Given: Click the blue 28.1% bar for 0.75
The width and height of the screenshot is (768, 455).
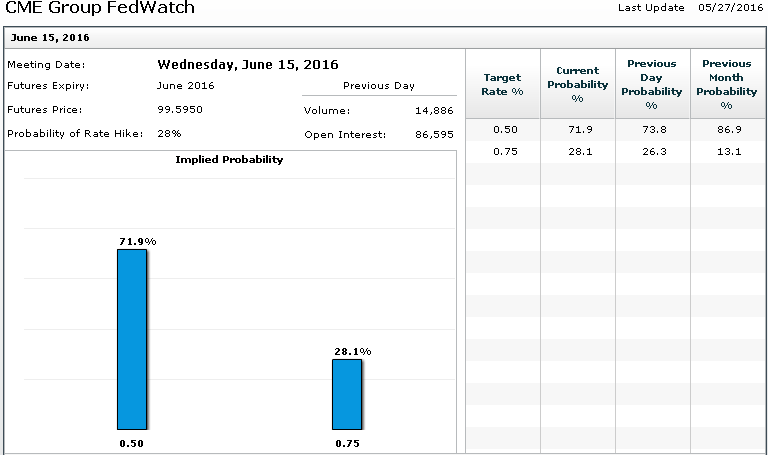Looking at the screenshot, I should [x=347, y=394].
